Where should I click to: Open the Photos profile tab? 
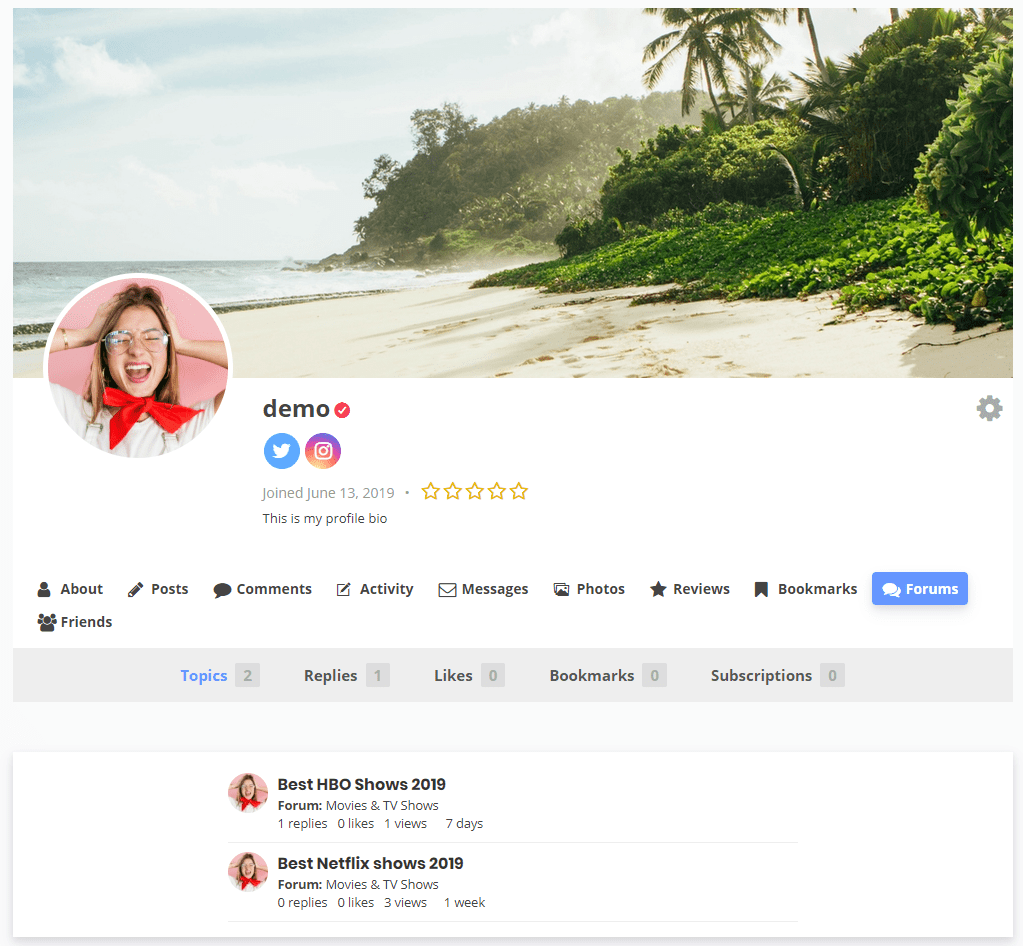point(589,589)
